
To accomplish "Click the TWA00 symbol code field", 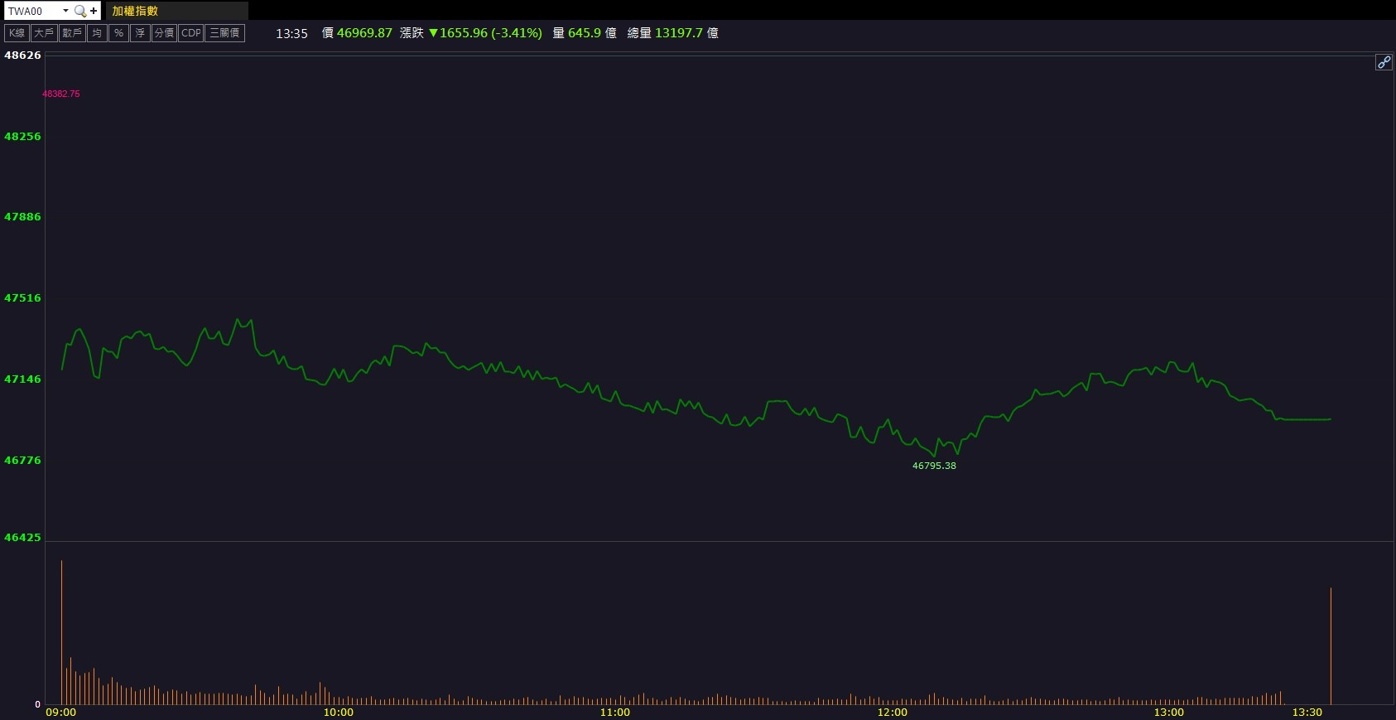I will [x=32, y=11].
